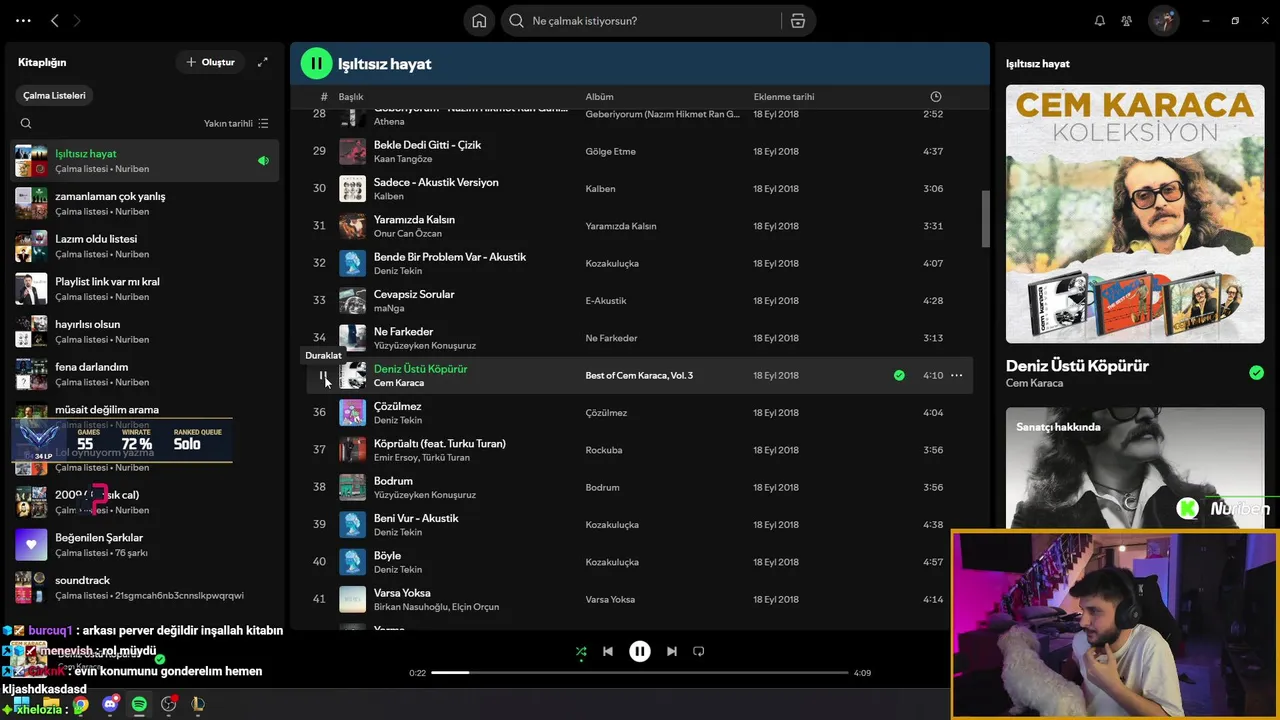The height and width of the screenshot is (720, 1280).
Task: Select the track Böyle
Action: click(387, 556)
